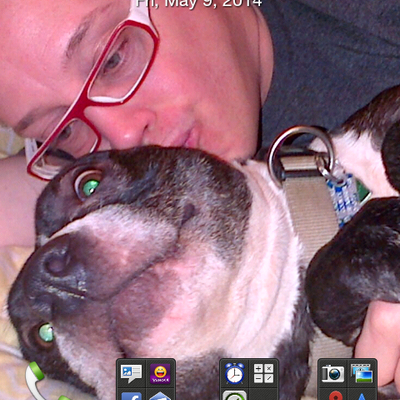Viewport: 400px width, 400px height.
Task: Tap the red map pin icon
Action: (x=335, y=396)
